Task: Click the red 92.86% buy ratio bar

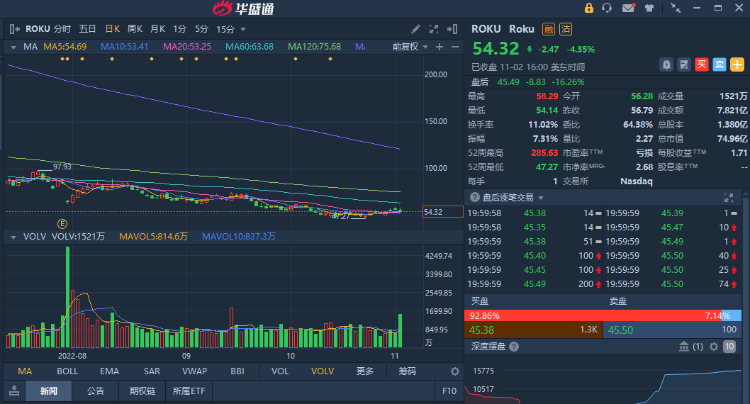Action: (x=592, y=316)
